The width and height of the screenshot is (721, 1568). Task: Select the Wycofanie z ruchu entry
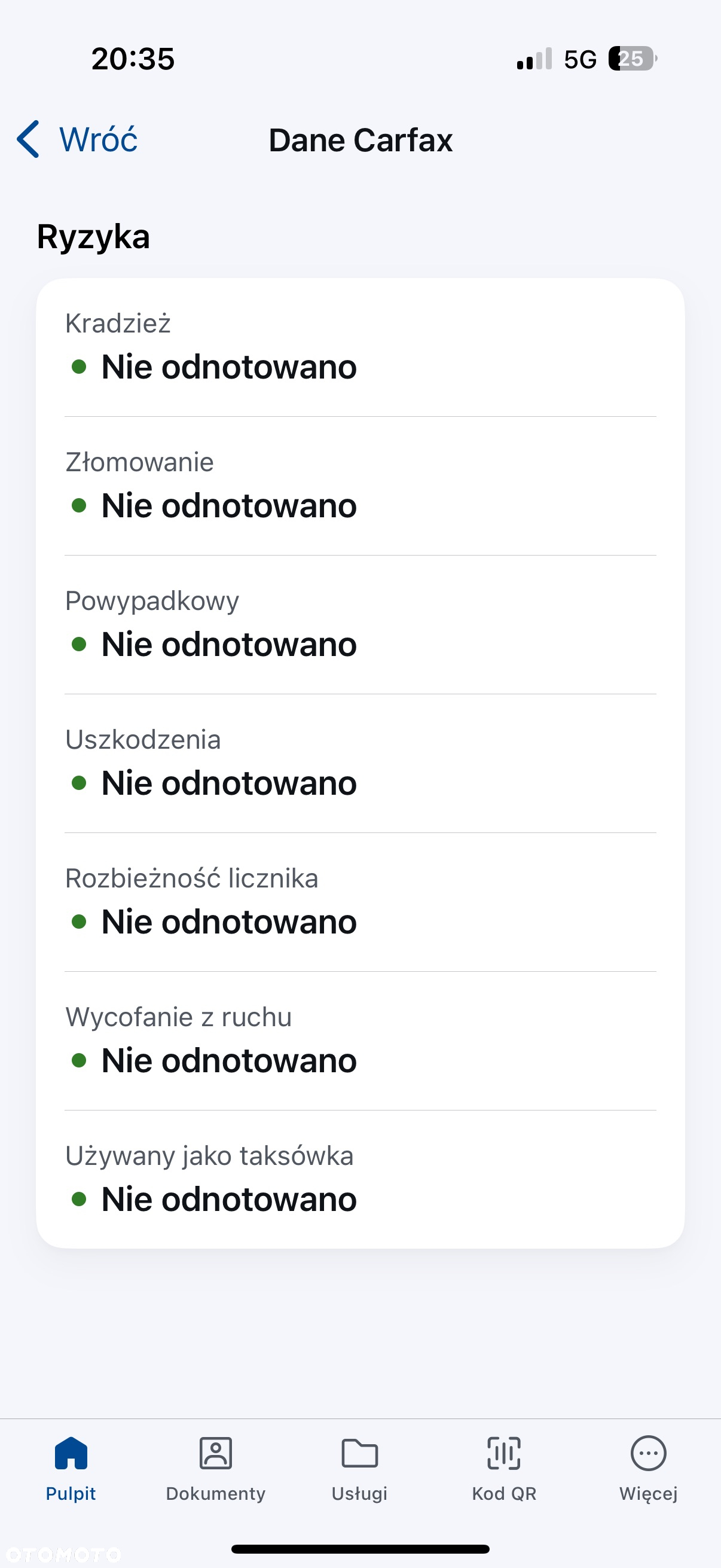pos(360,1041)
